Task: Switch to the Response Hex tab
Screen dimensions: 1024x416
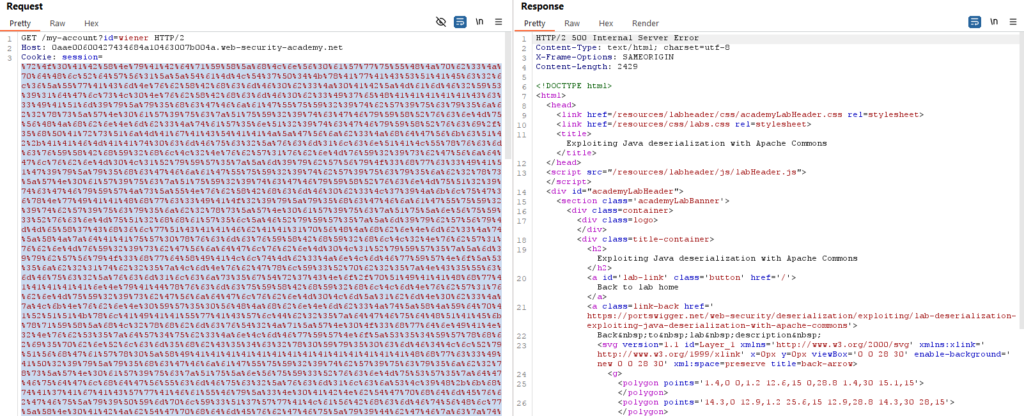Action: [x=606, y=23]
